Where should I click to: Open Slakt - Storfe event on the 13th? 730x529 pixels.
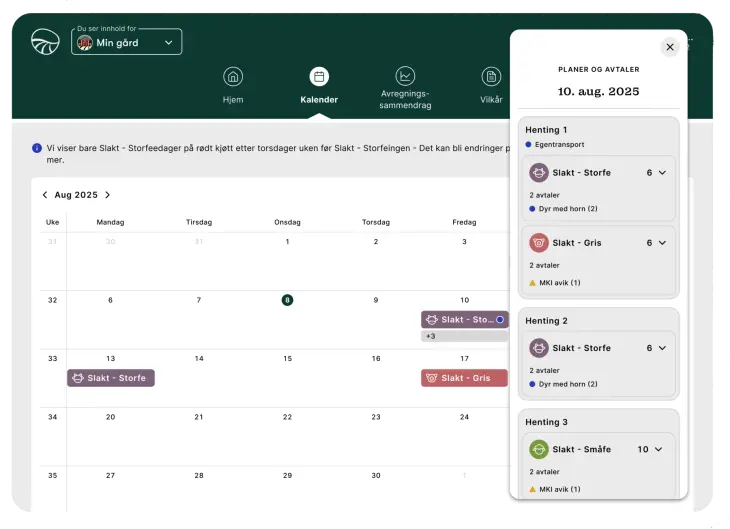(x=111, y=378)
